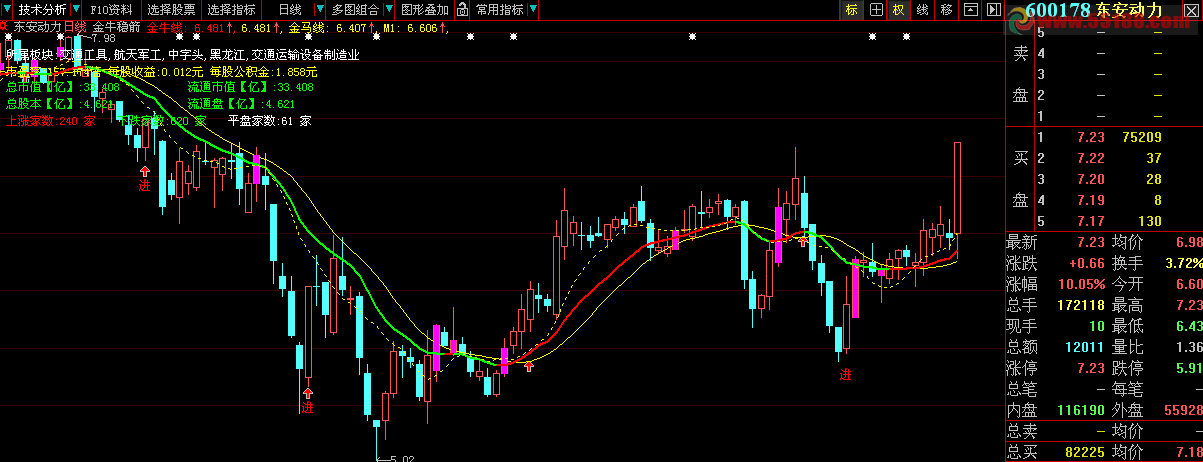Select 日线 period button
Viewport: 1203px width, 462px height.
290,9
